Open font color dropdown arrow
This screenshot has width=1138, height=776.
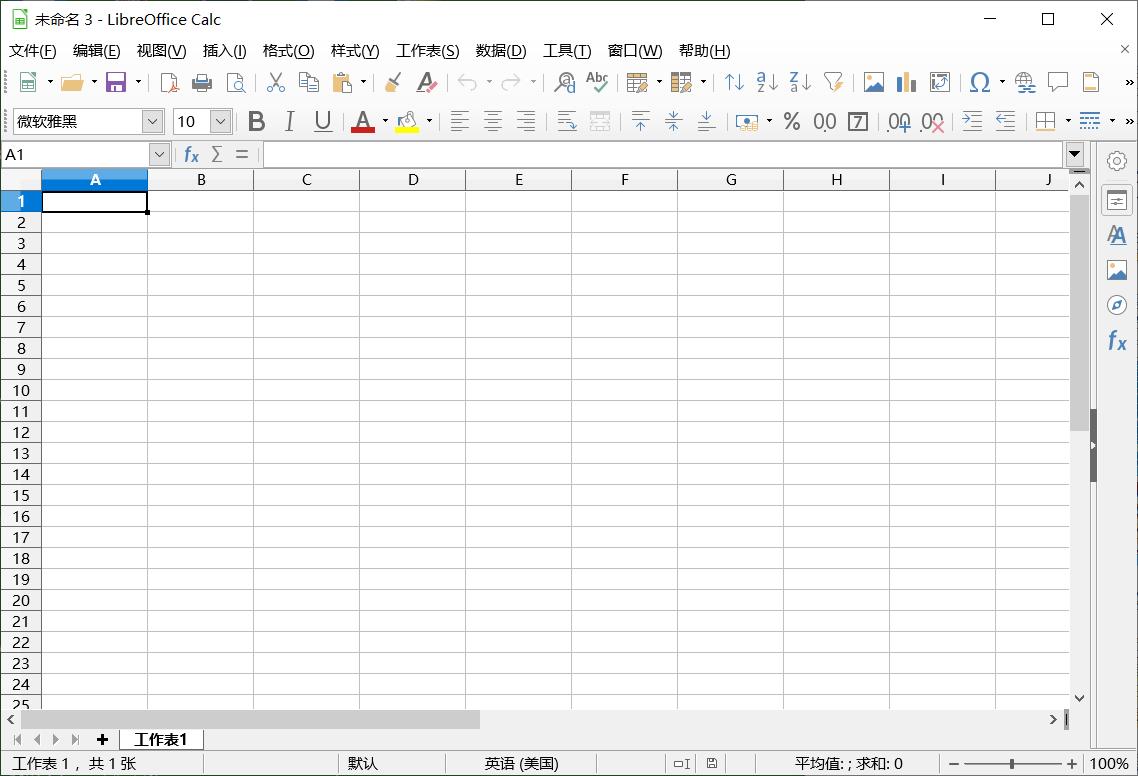pyautogui.click(x=385, y=121)
